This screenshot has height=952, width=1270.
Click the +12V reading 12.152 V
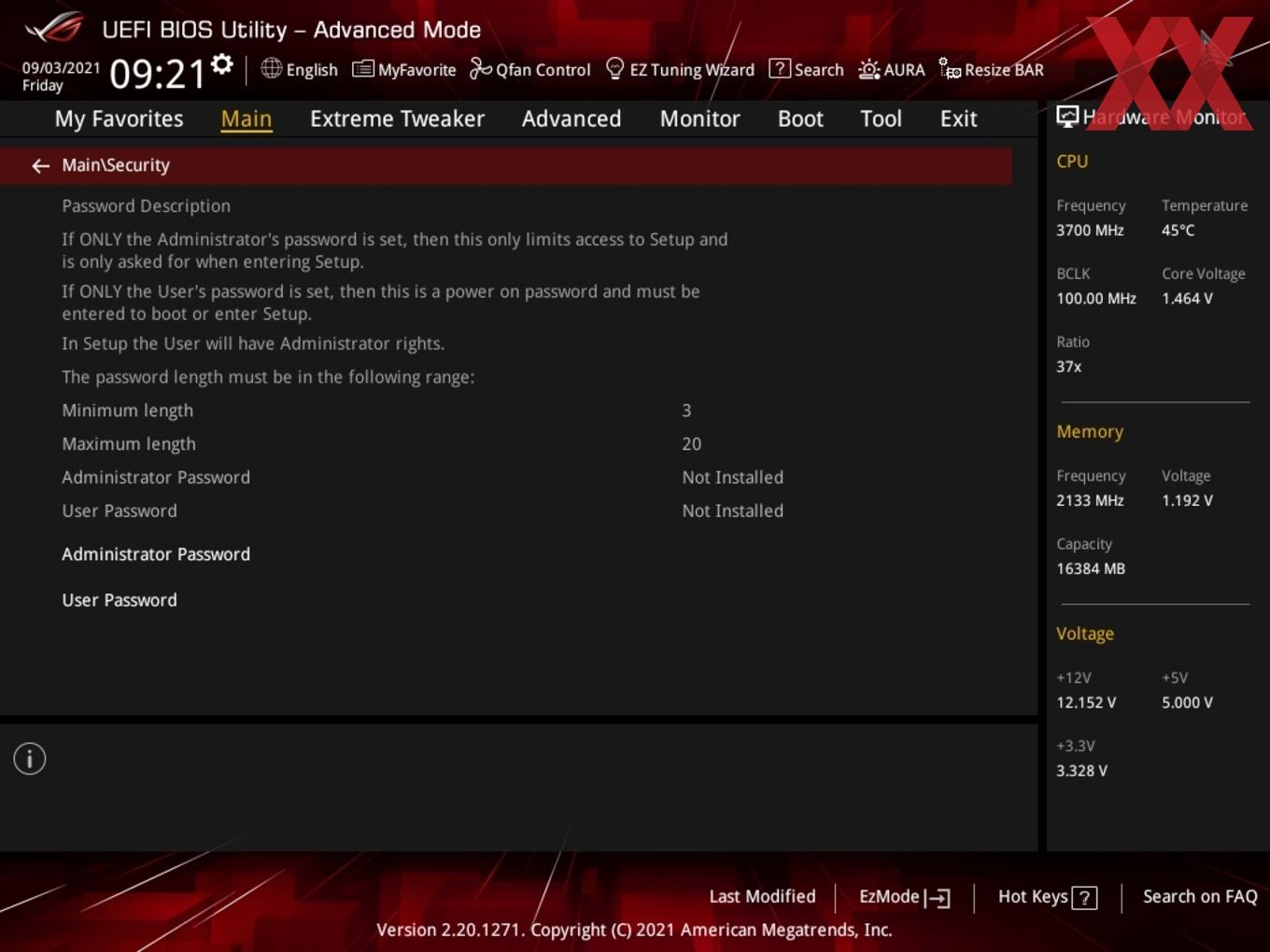pyautogui.click(x=1086, y=703)
